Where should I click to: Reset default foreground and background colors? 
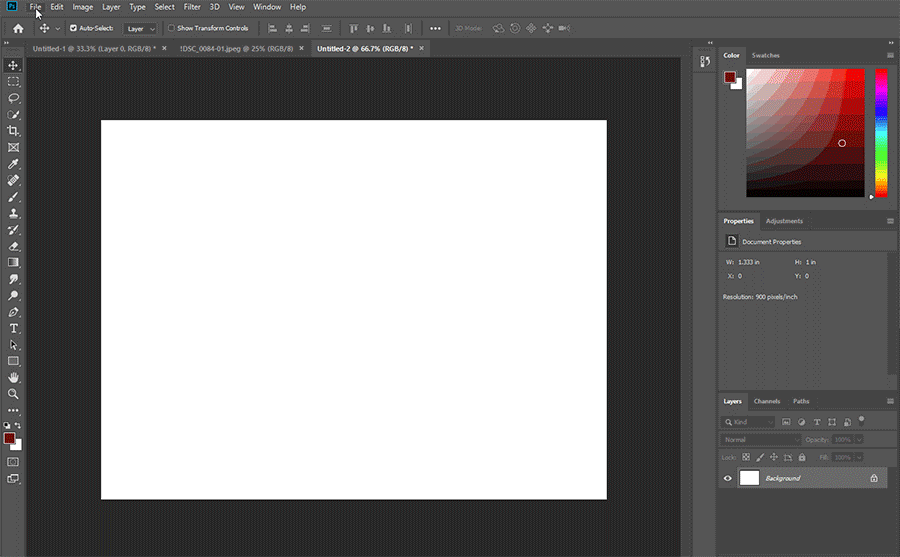7,426
